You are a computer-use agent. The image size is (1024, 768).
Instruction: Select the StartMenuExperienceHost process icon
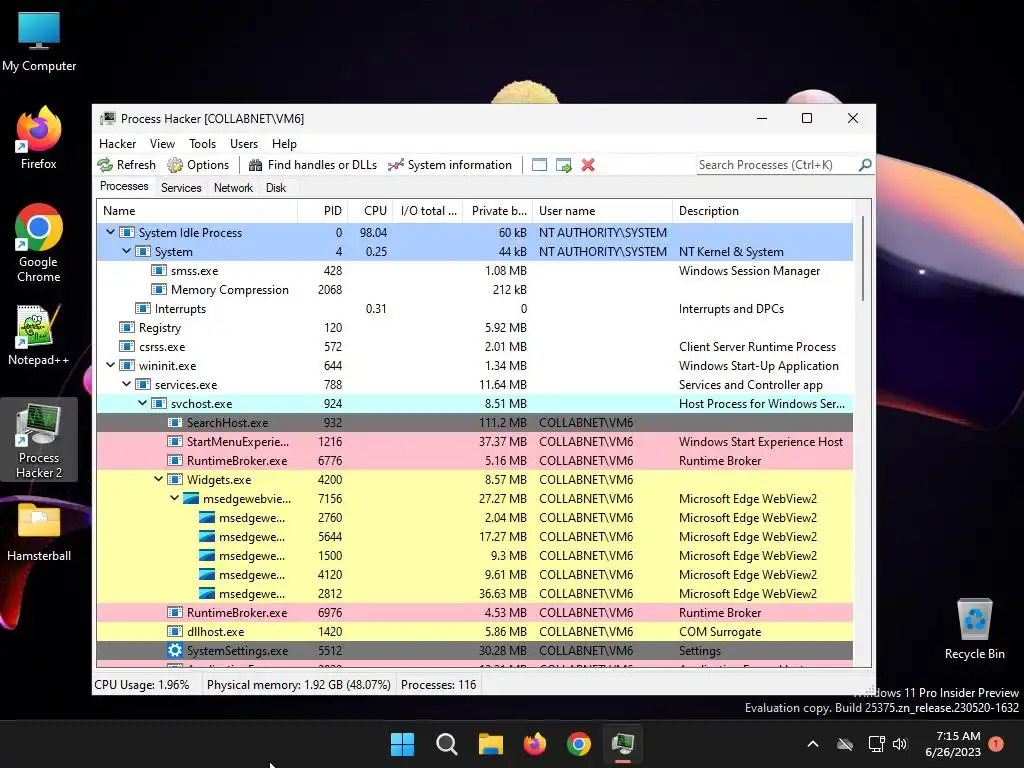(174, 441)
